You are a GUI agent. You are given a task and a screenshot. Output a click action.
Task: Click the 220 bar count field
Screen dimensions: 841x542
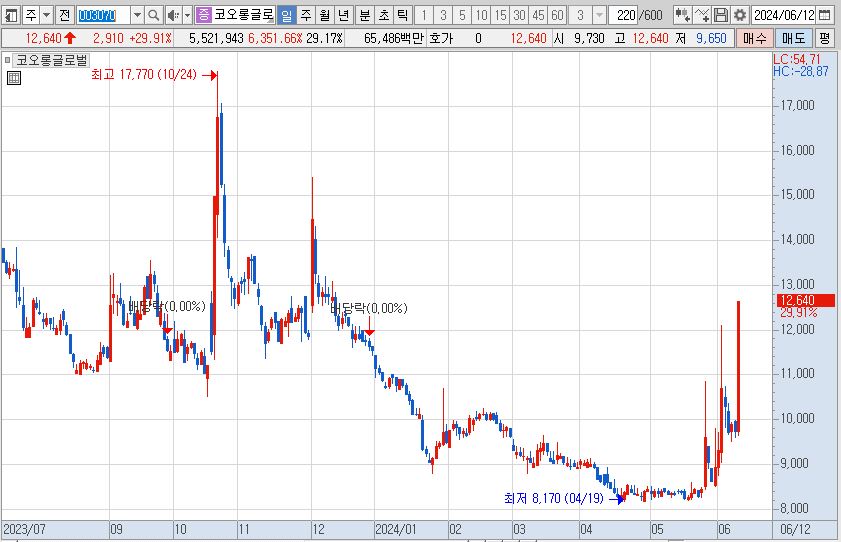625,15
